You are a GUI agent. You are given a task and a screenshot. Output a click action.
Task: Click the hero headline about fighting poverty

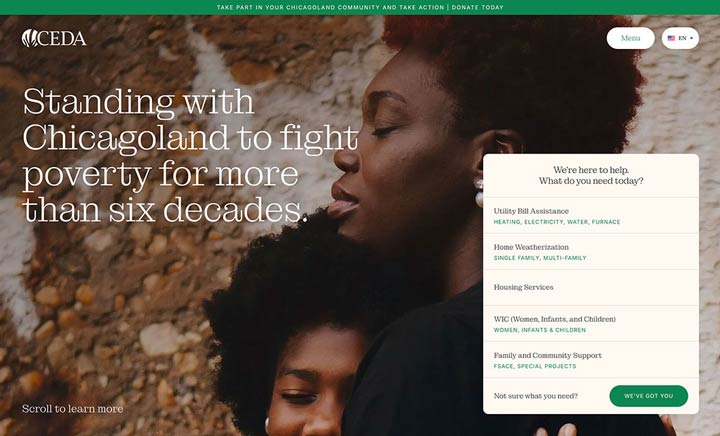point(190,155)
